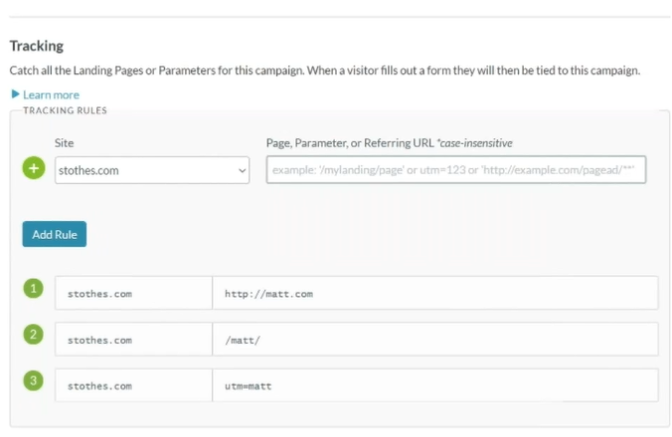The image size is (672, 437).
Task: Click the green number 1 rule badge
Action: click(35, 290)
